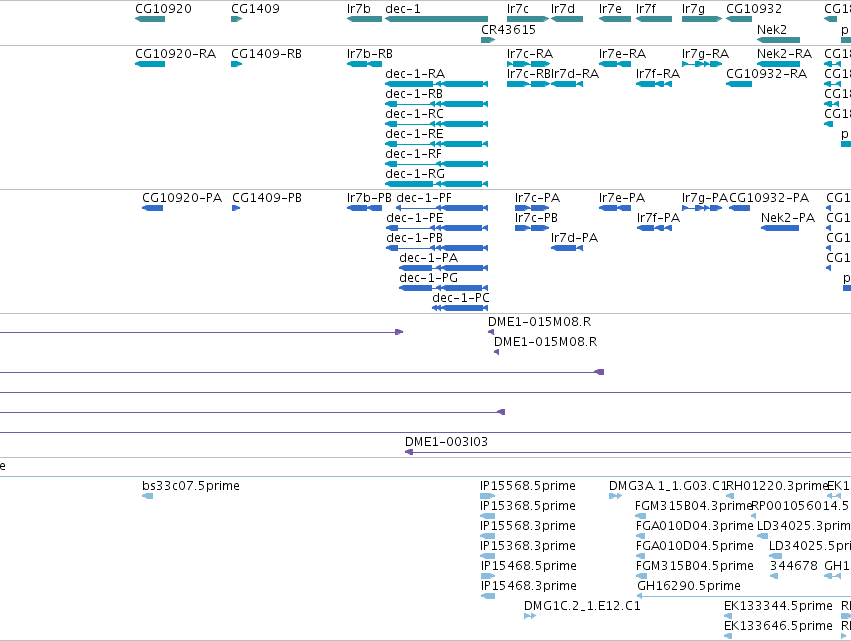
Task: Click the FGA010D04.3prime EST label
Action: [x=695, y=526]
